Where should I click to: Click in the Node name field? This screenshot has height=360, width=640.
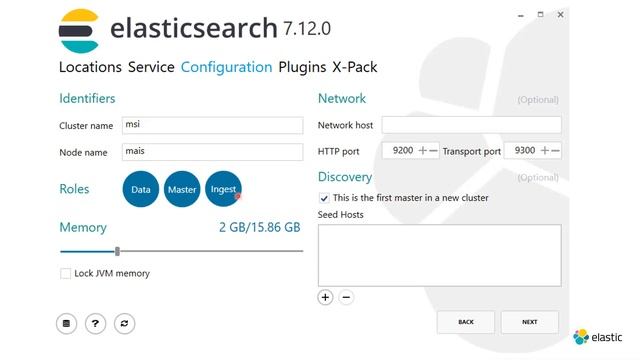(212, 152)
